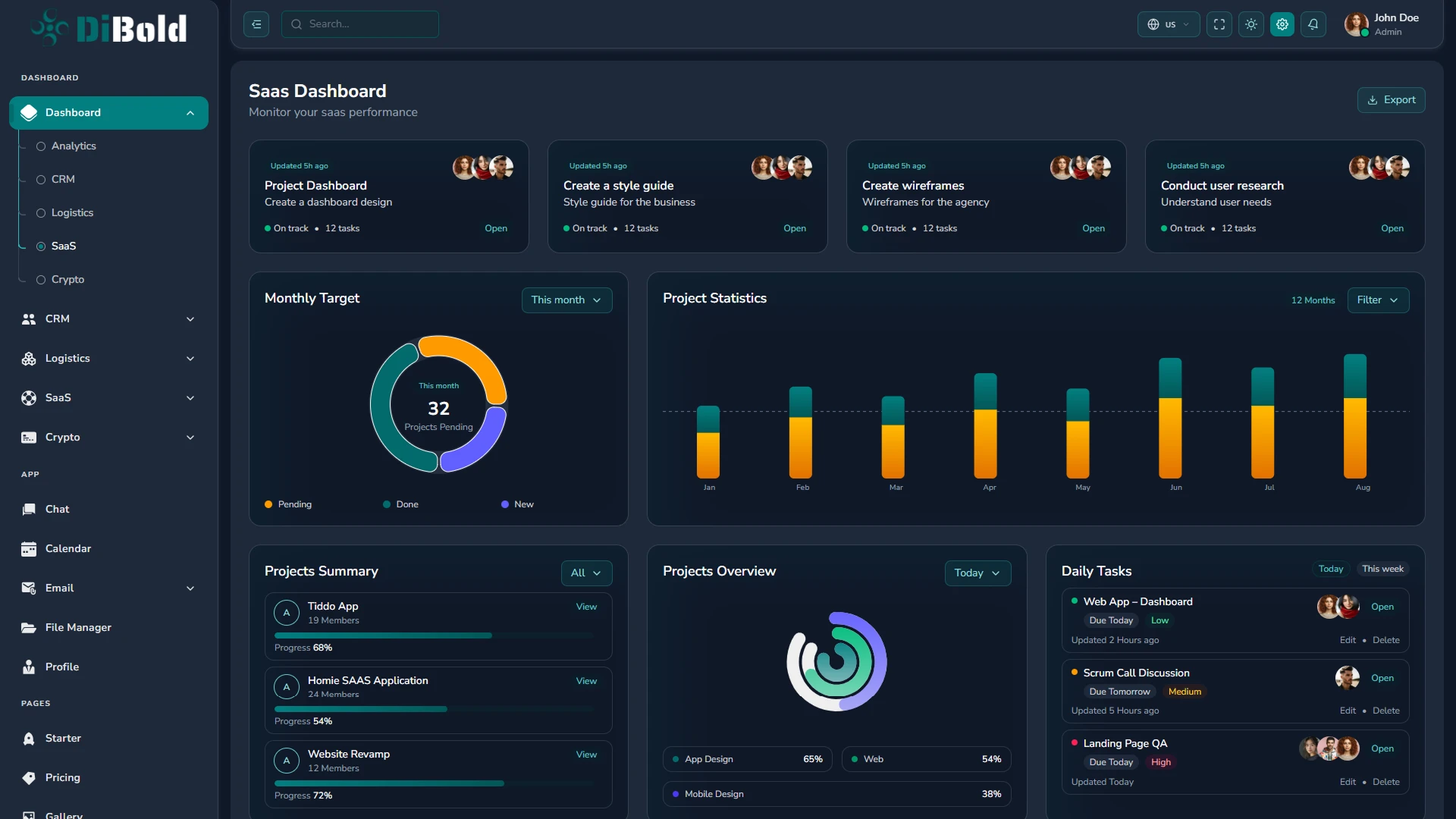
Task: Open the 'Create a style guide' card
Action: 687,196
